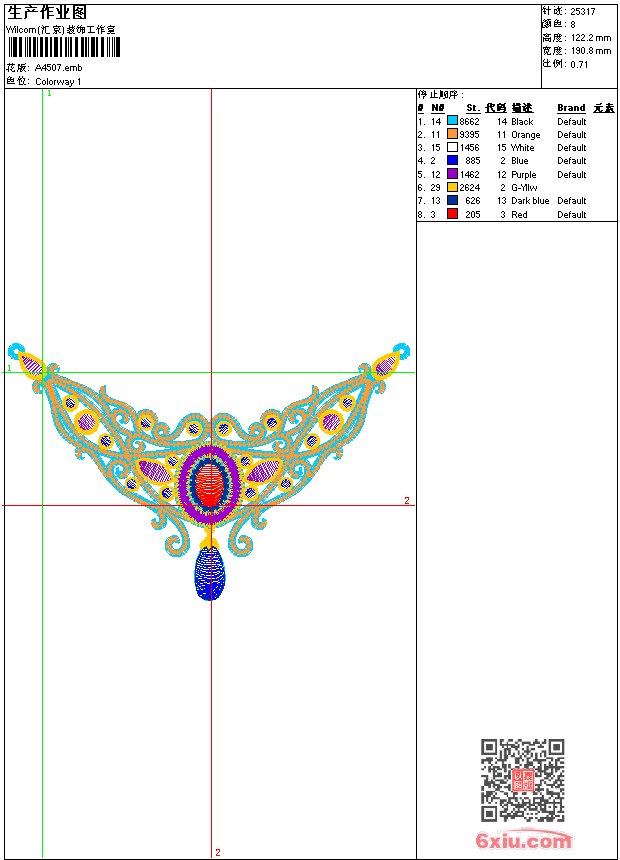620x860 pixels.
Task: Select stitch count 8662 in row 1
Action: [x=469, y=122]
